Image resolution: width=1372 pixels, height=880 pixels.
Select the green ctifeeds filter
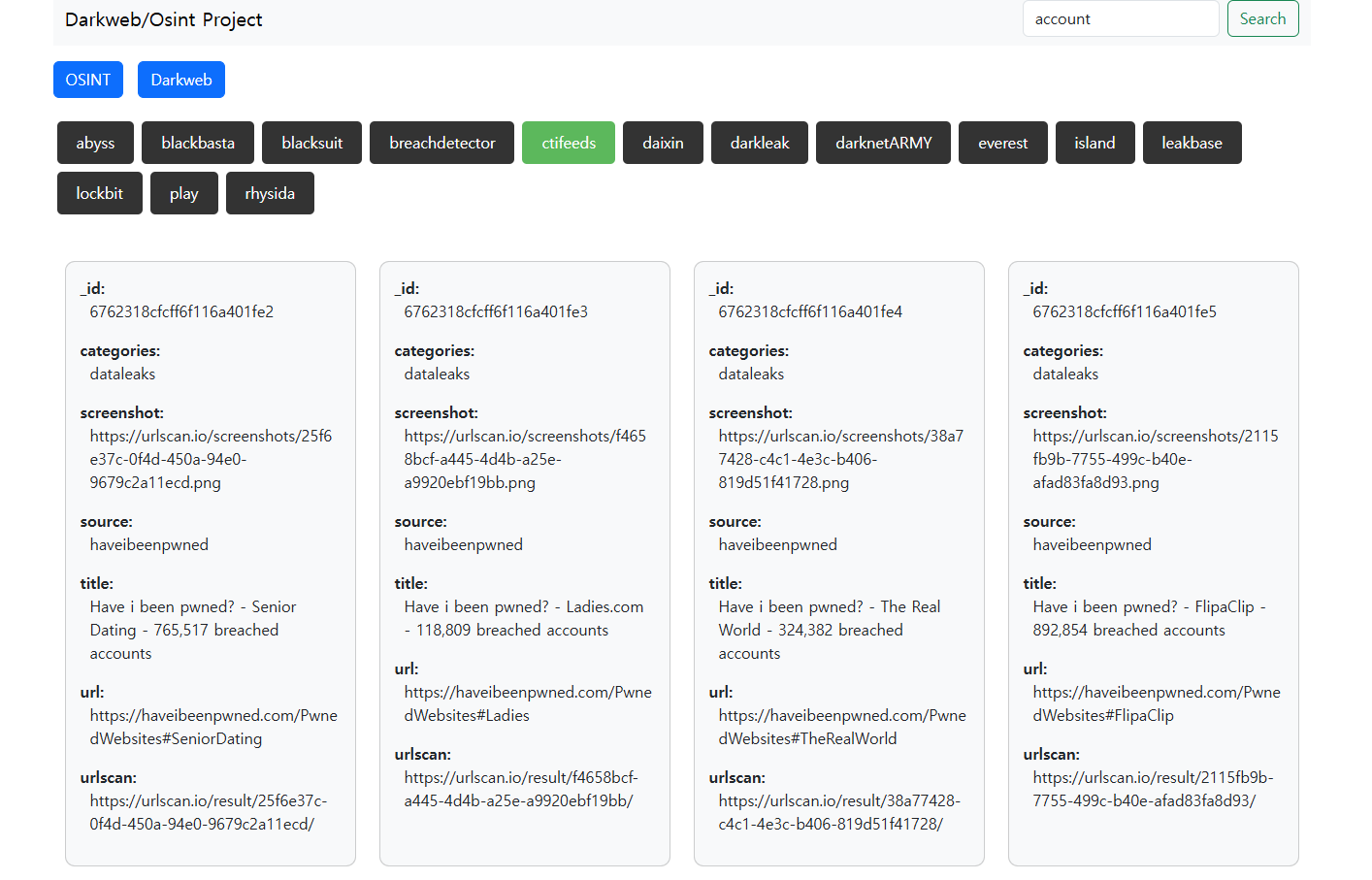click(569, 143)
